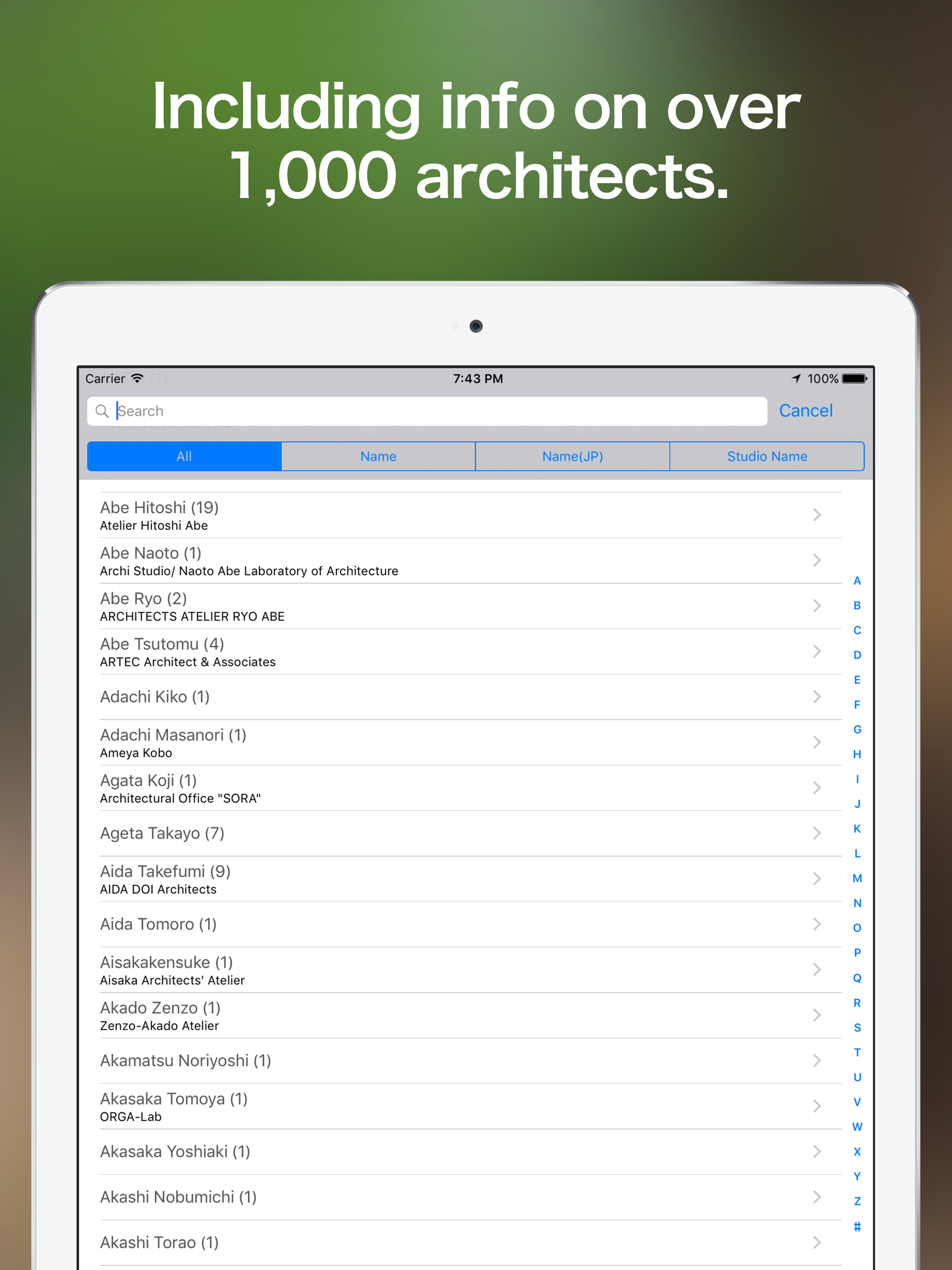Open the Abe Hitoshi chevron
The height and width of the screenshot is (1270, 952).
817,515
